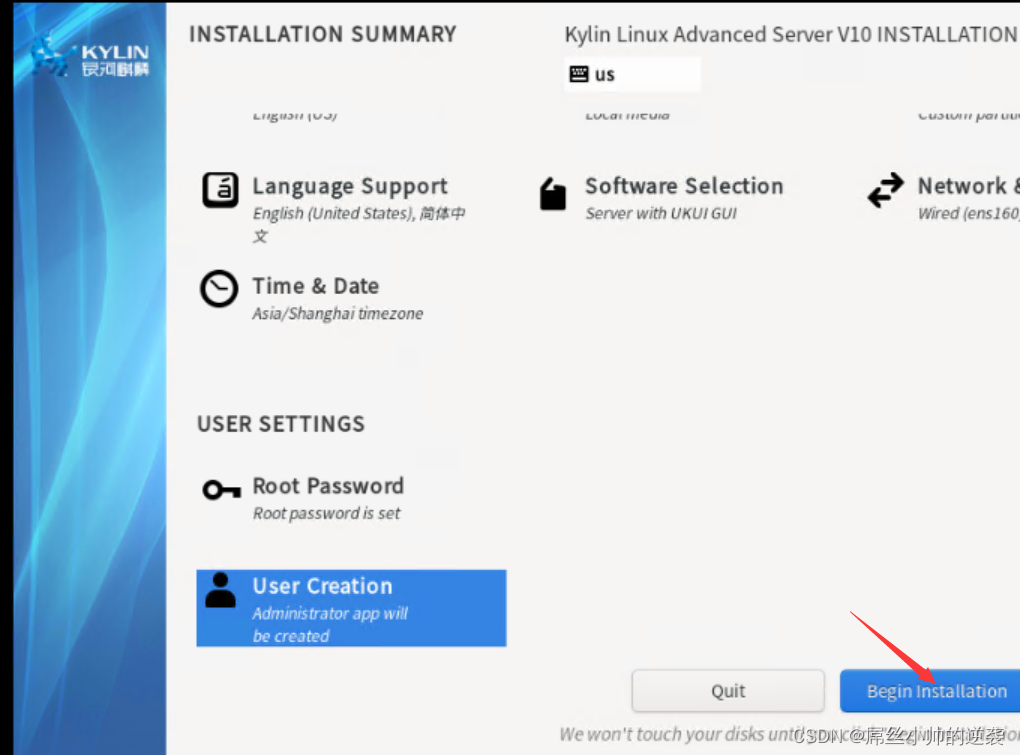This screenshot has height=755, width=1020.
Task: Click the Software Selection package icon
Action: (553, 194)
